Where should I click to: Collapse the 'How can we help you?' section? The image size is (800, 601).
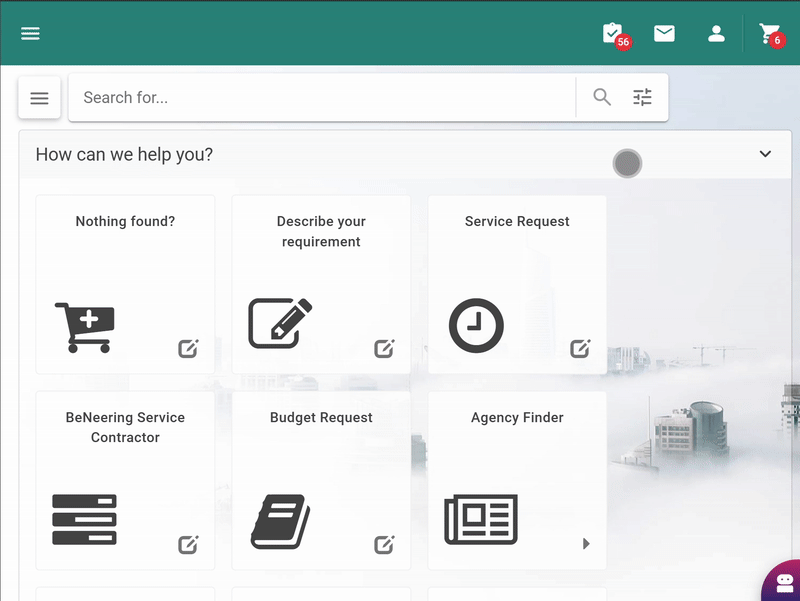point(765,154)
